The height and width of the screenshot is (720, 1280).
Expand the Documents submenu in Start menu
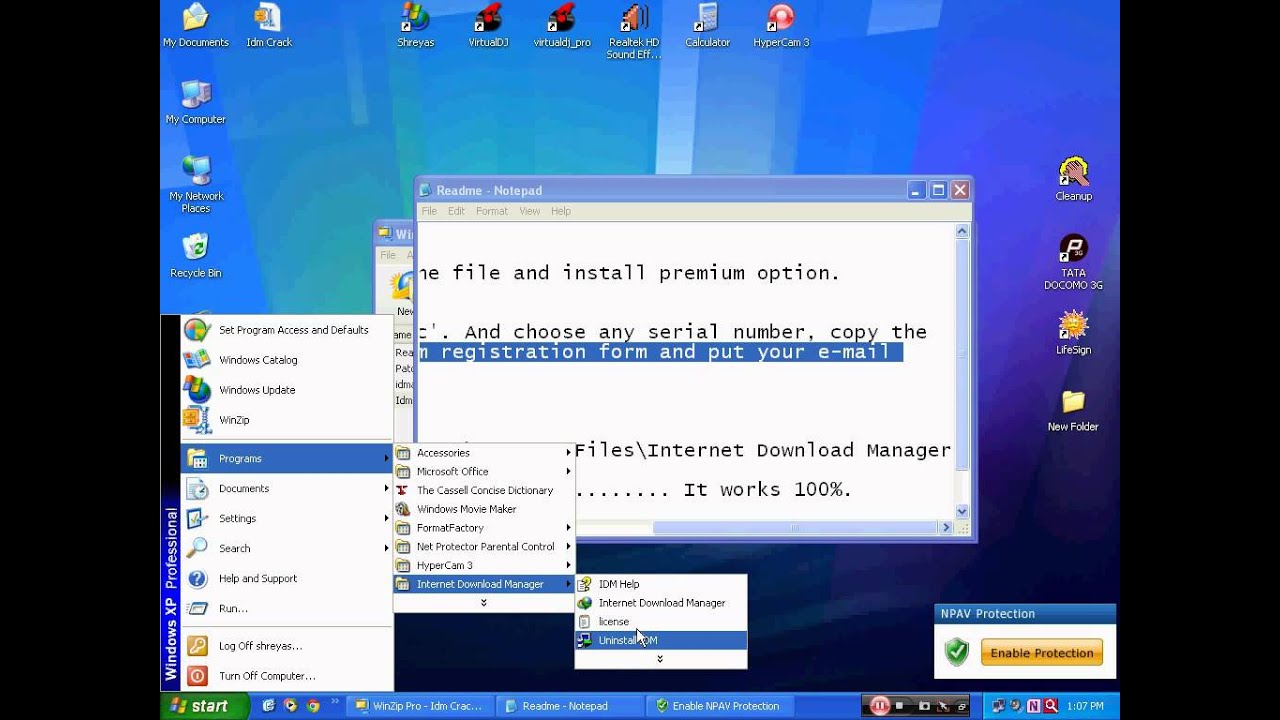tap(286, 488)
